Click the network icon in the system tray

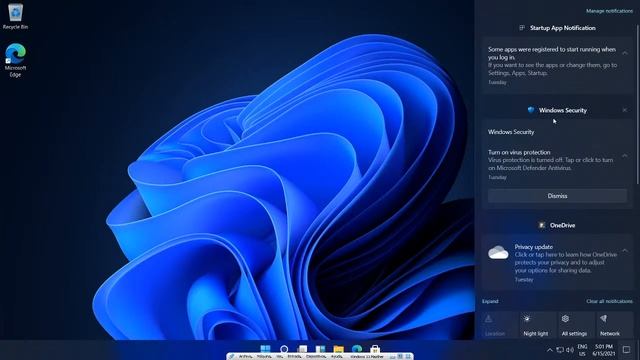coord(560,350)
